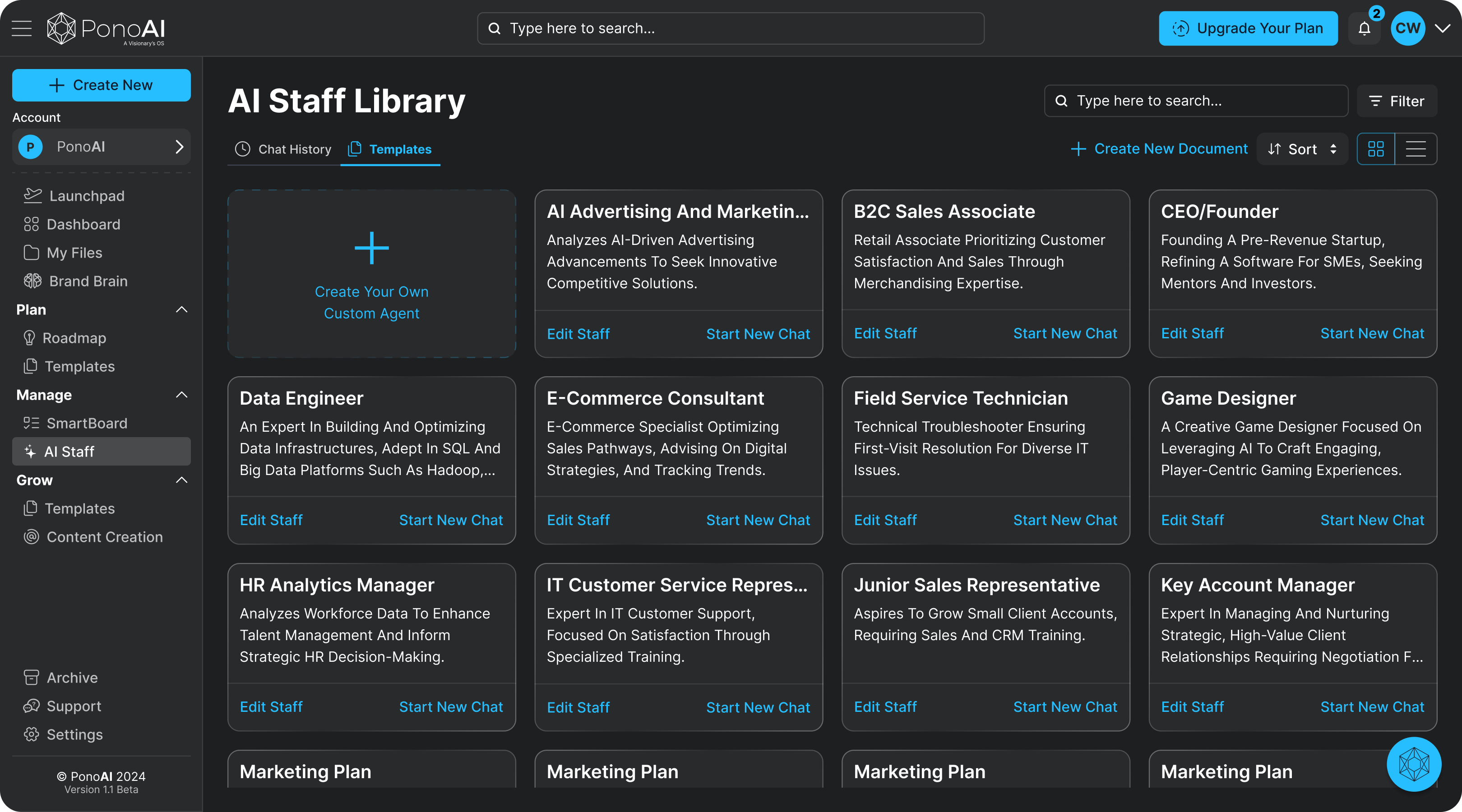Click the CW user avatar
Screen dimensions: 1462x812
coord(1407,28)
